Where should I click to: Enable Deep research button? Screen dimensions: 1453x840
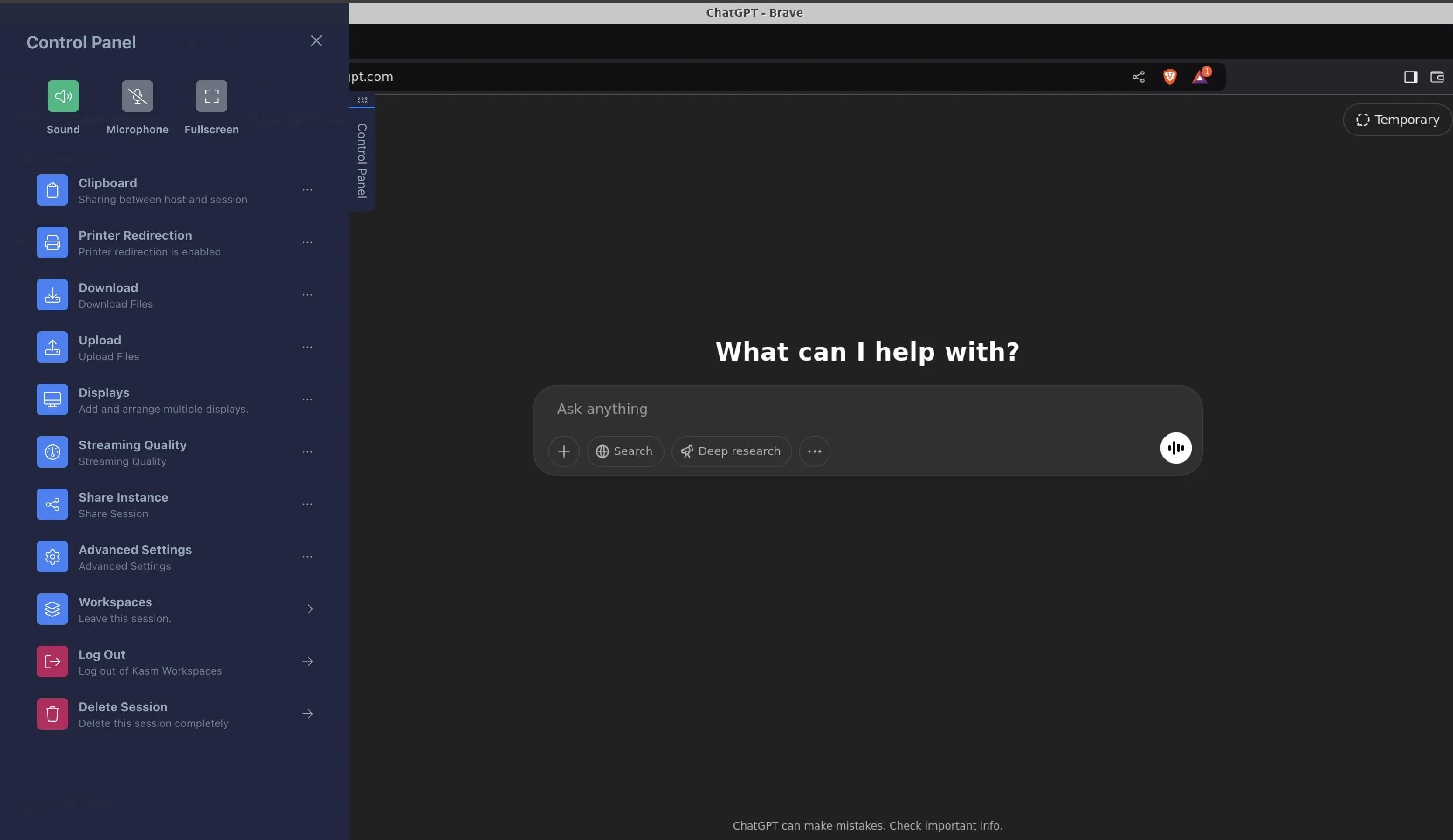[x=731, y=451]
